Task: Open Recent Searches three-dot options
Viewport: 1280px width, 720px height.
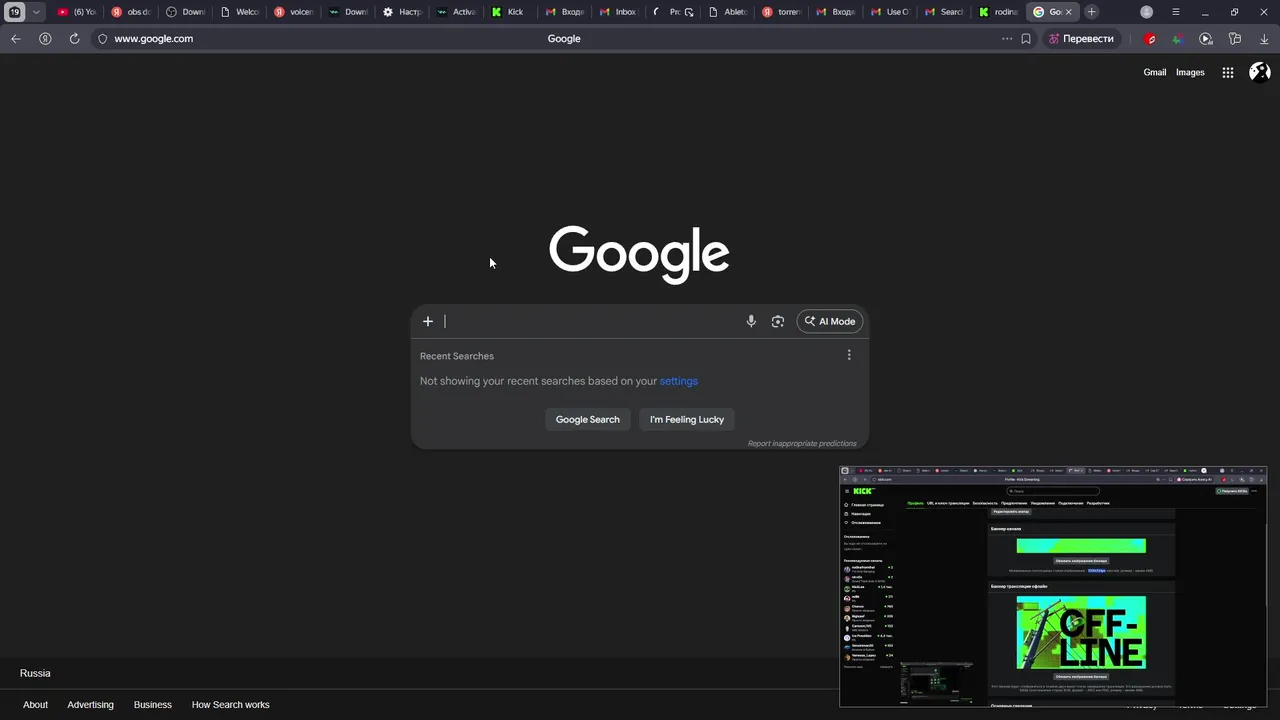Action: tap(849, 355)
